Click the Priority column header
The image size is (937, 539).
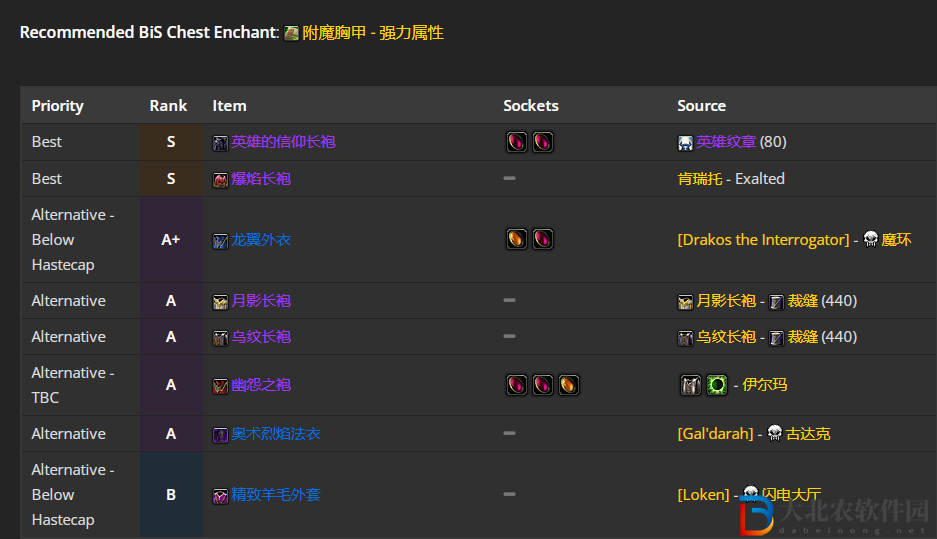(x=57, y=106)
